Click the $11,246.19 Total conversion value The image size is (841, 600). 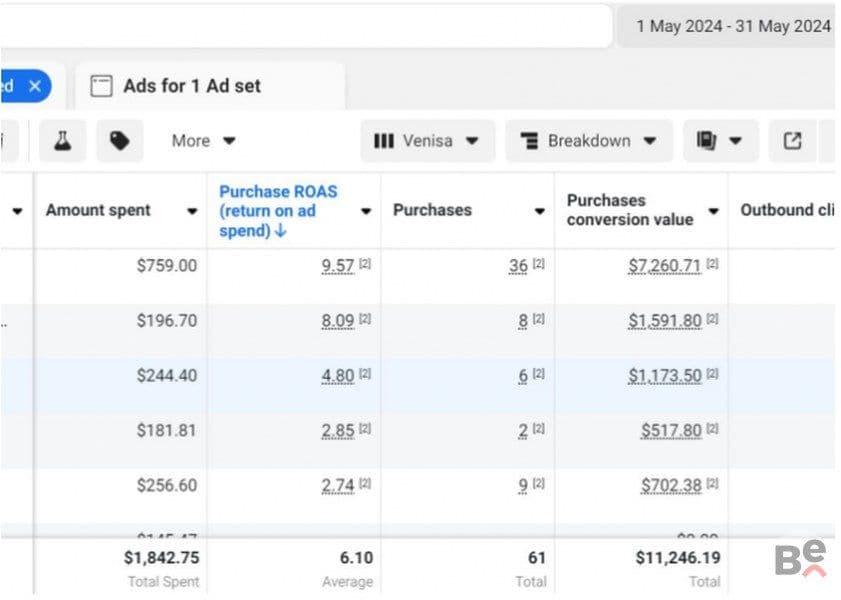(678, 558)
